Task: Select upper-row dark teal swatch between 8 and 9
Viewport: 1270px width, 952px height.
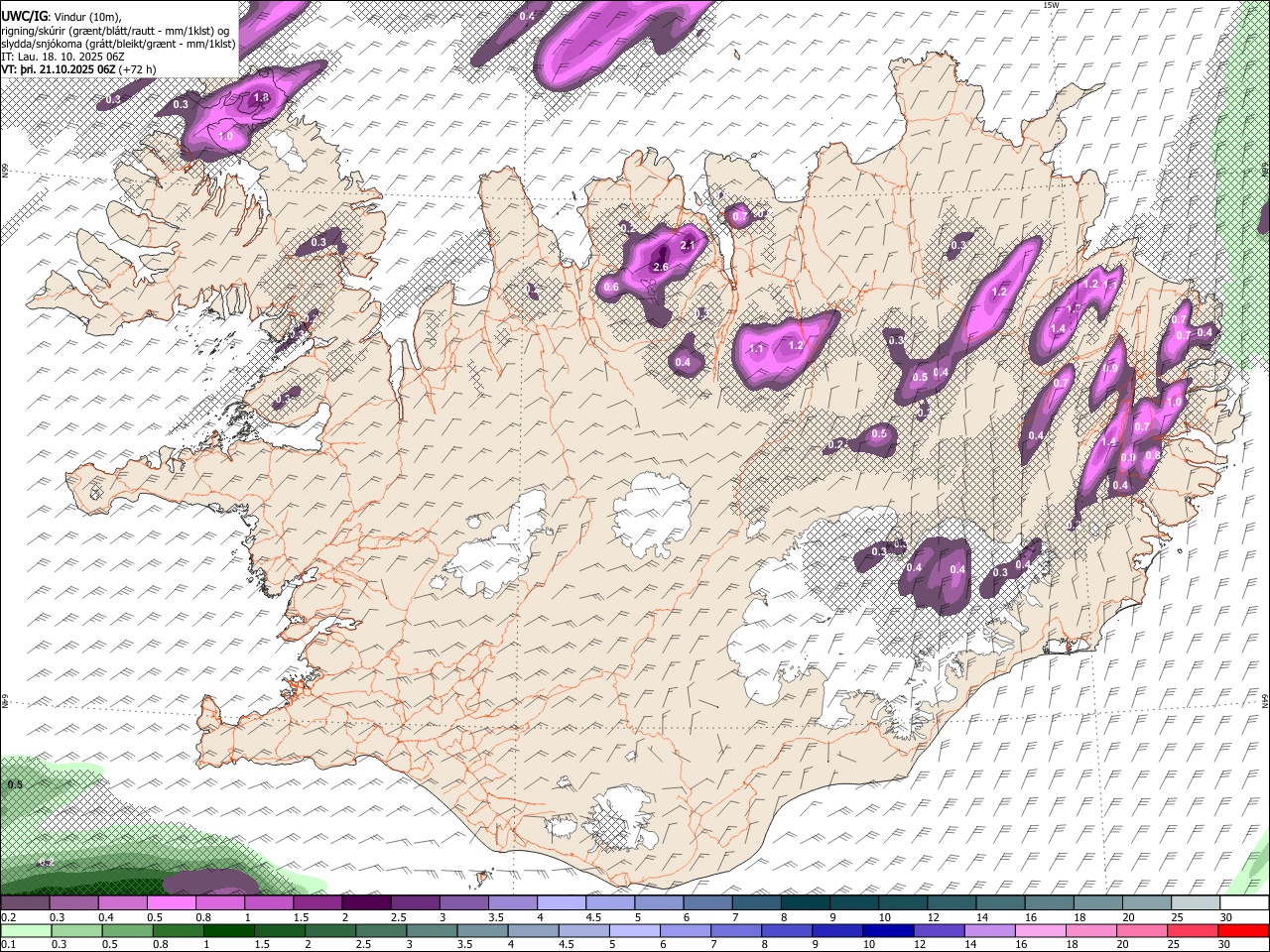Action: click(x=806, y=903)
